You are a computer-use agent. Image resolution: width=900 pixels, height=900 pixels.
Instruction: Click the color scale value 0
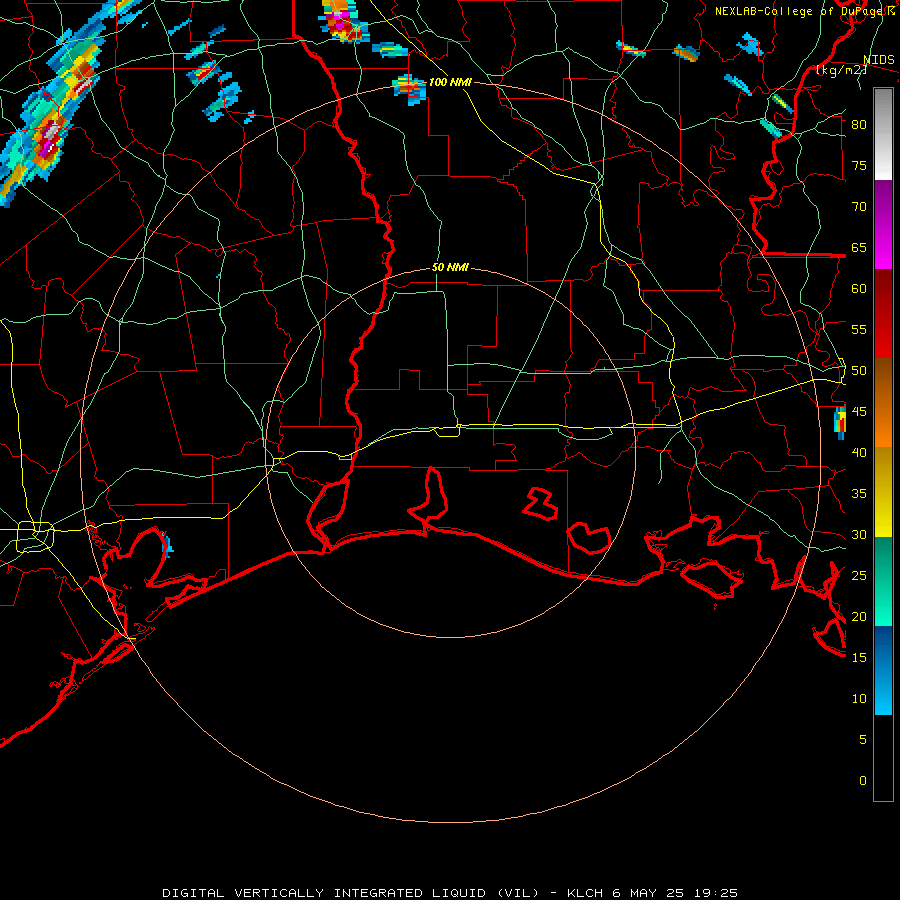(x=862, y=781)
